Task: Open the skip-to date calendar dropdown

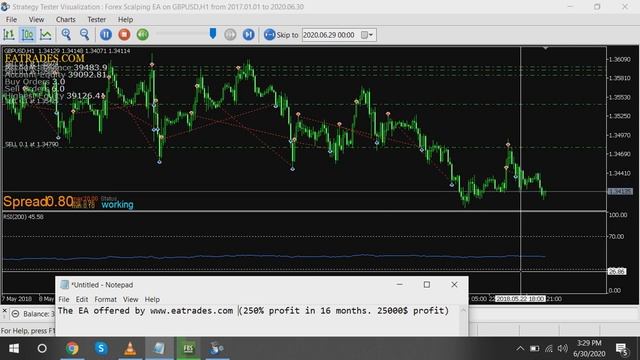Action: point(367,35)
